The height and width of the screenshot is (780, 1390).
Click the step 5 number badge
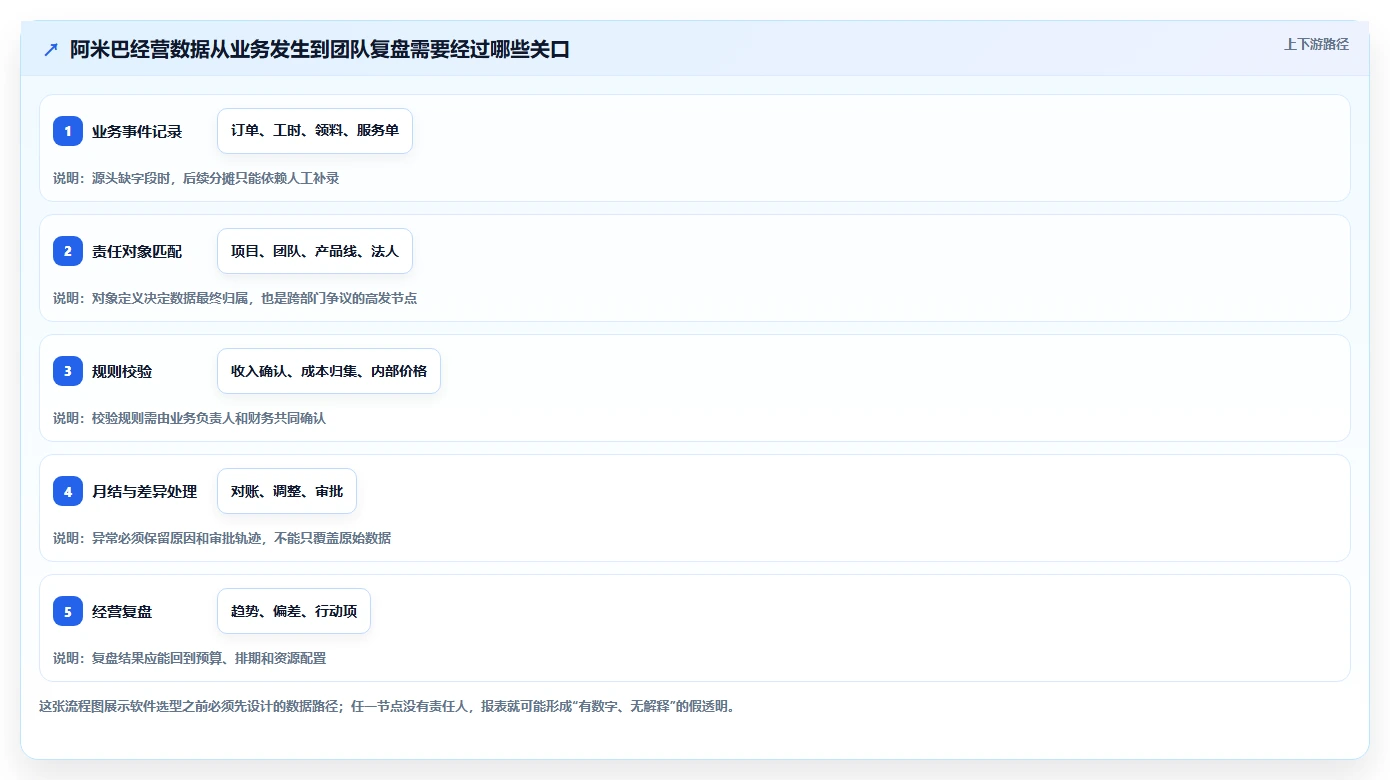click(68, 611)
